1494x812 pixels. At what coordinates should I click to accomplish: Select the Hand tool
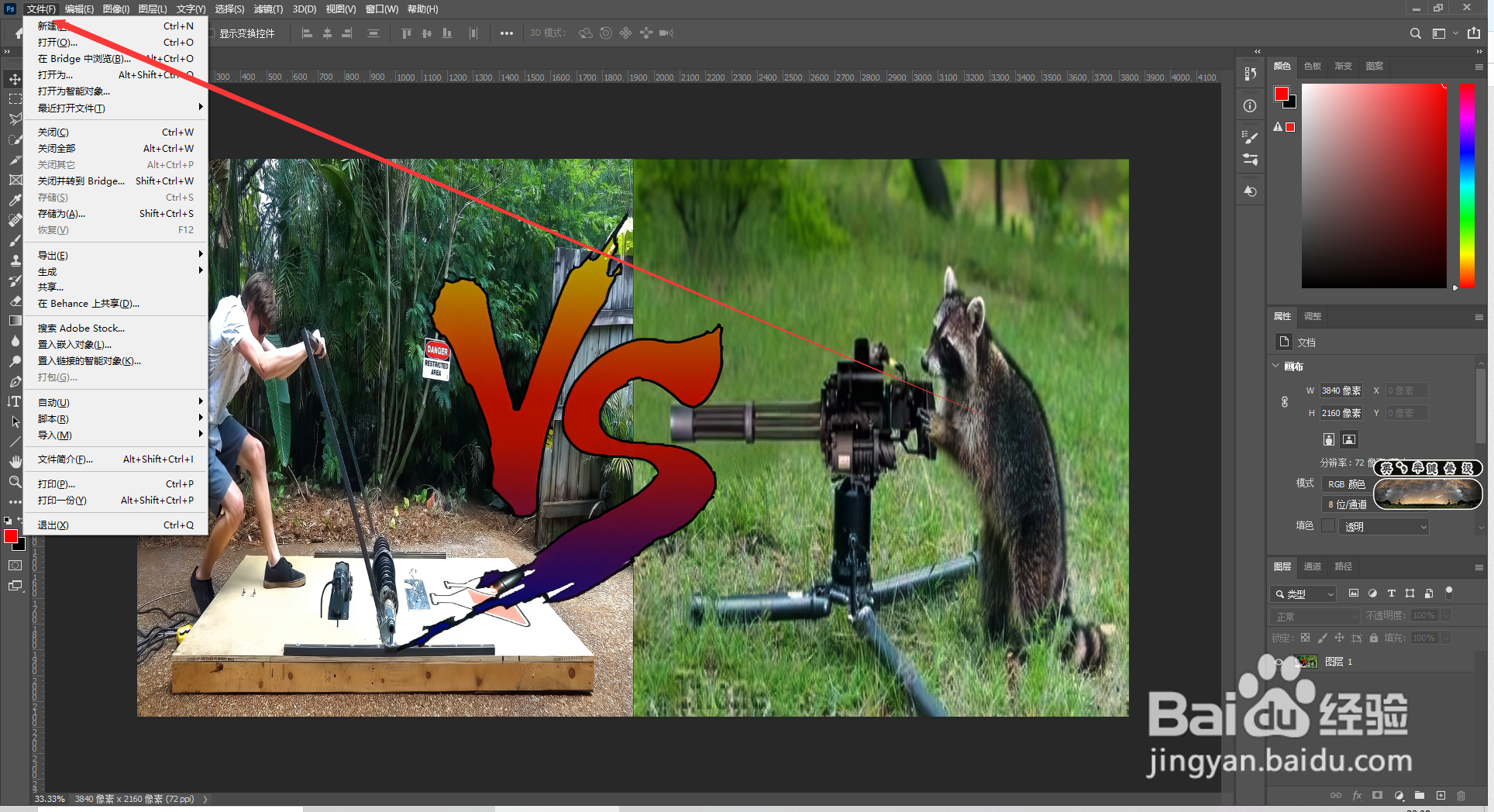[x=15, y=462]
